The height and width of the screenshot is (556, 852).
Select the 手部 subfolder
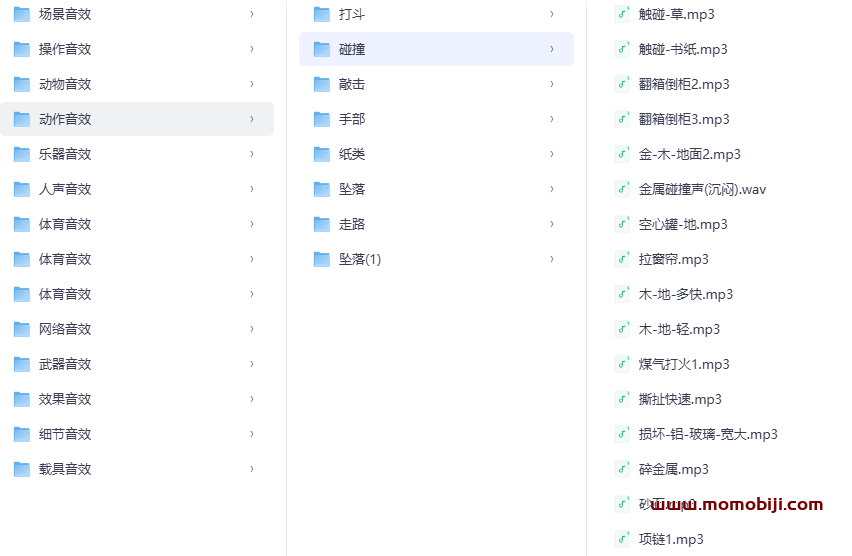pyautogui.click(x=352, y=119)
